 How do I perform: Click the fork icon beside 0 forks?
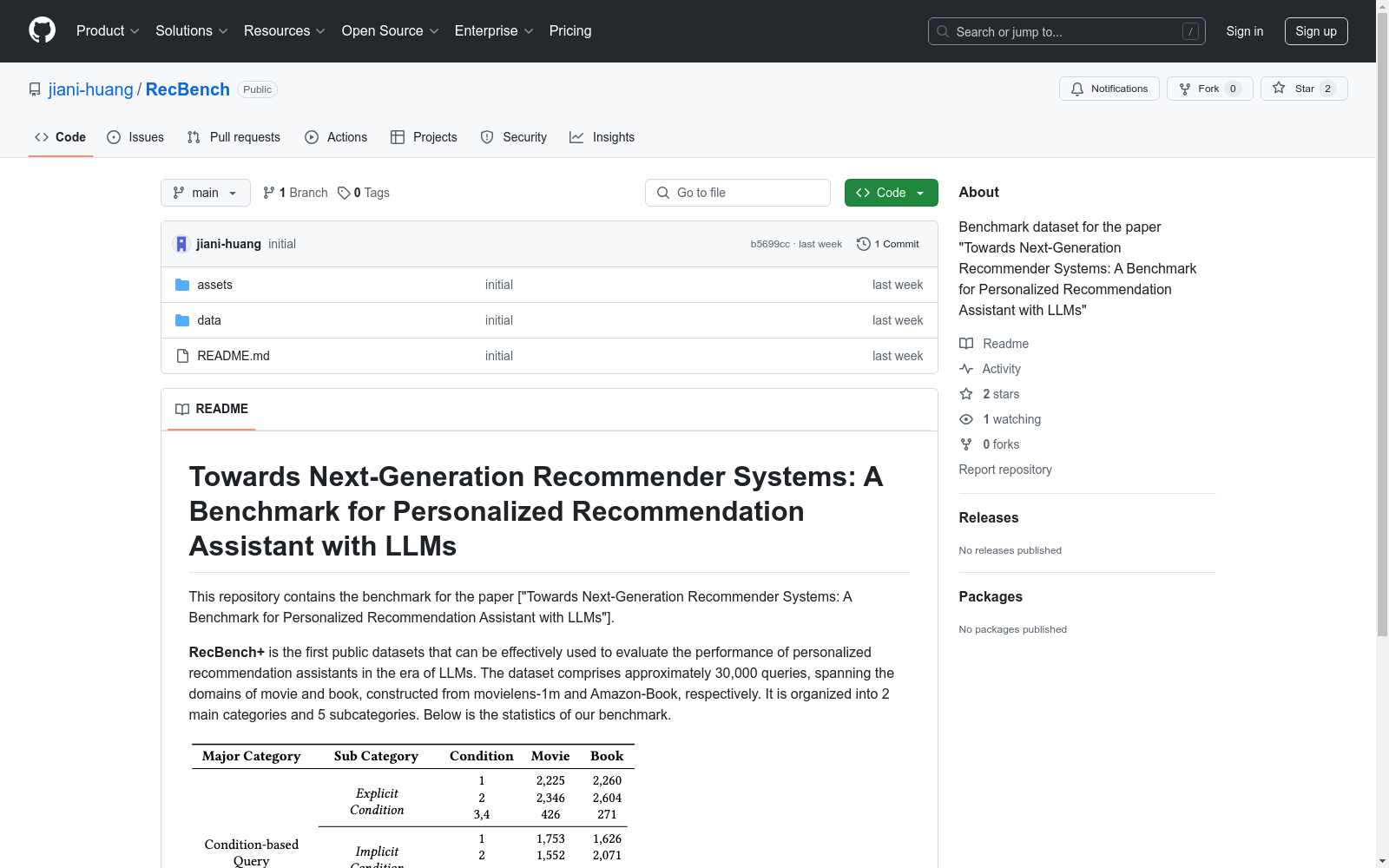966,444
